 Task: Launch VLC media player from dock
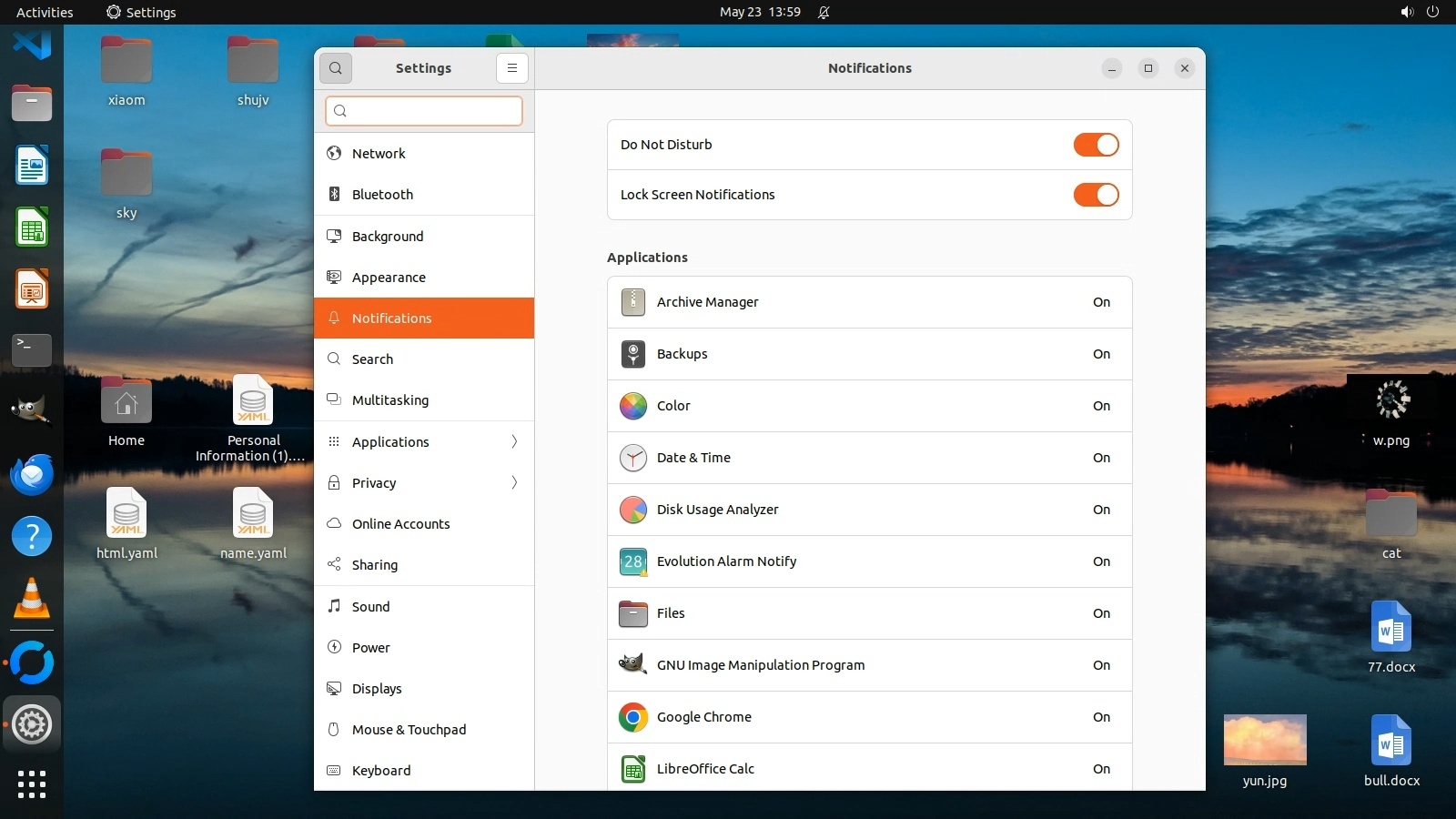point(32,599)
